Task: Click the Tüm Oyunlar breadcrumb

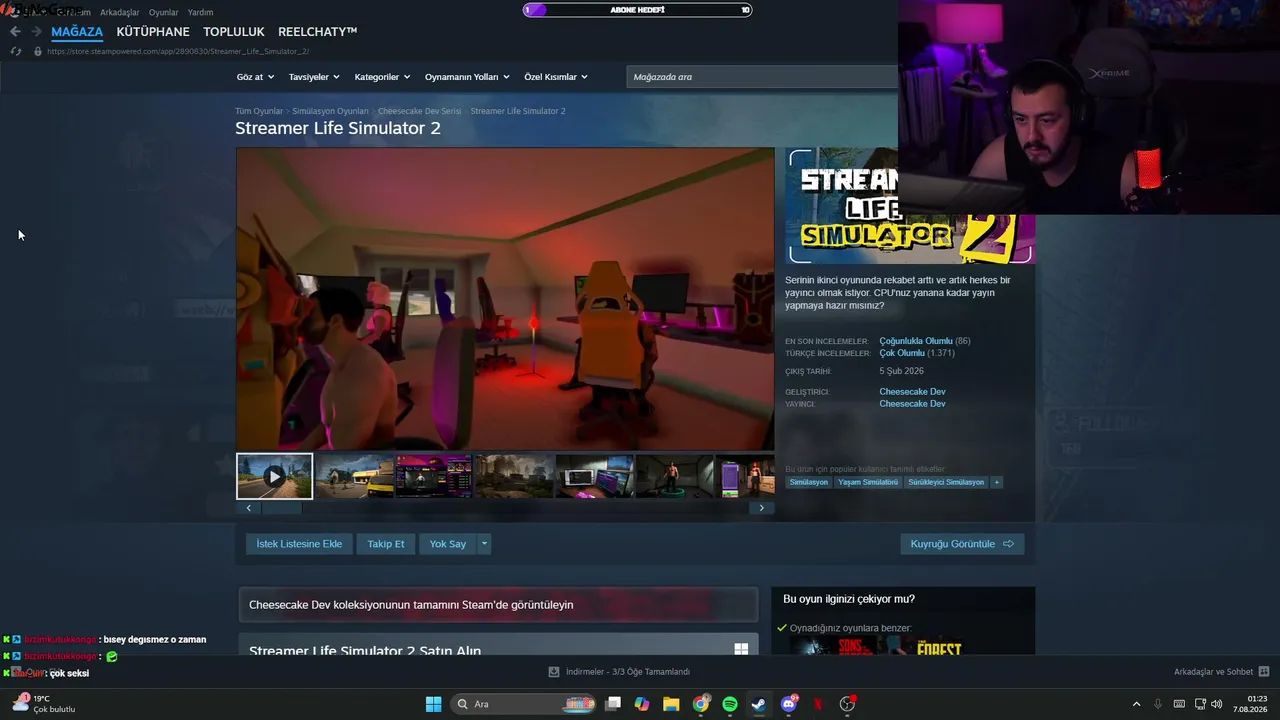Action: pyautogui.click(x=259, y=111)
